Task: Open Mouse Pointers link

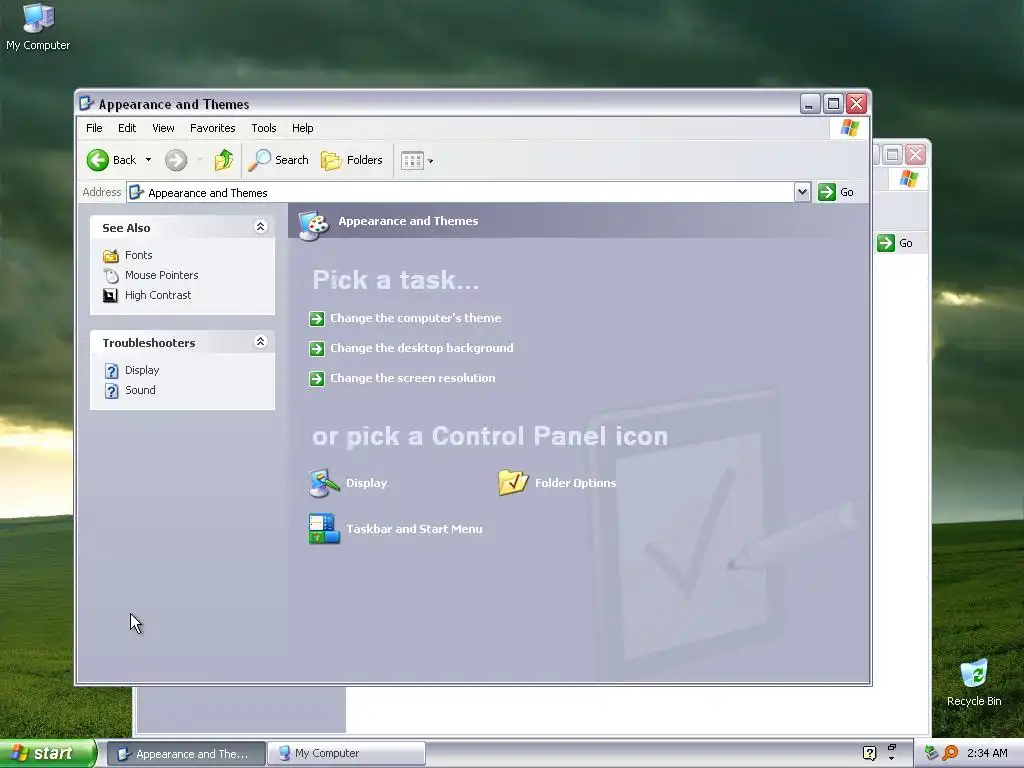Action: [x=161, y=275]
